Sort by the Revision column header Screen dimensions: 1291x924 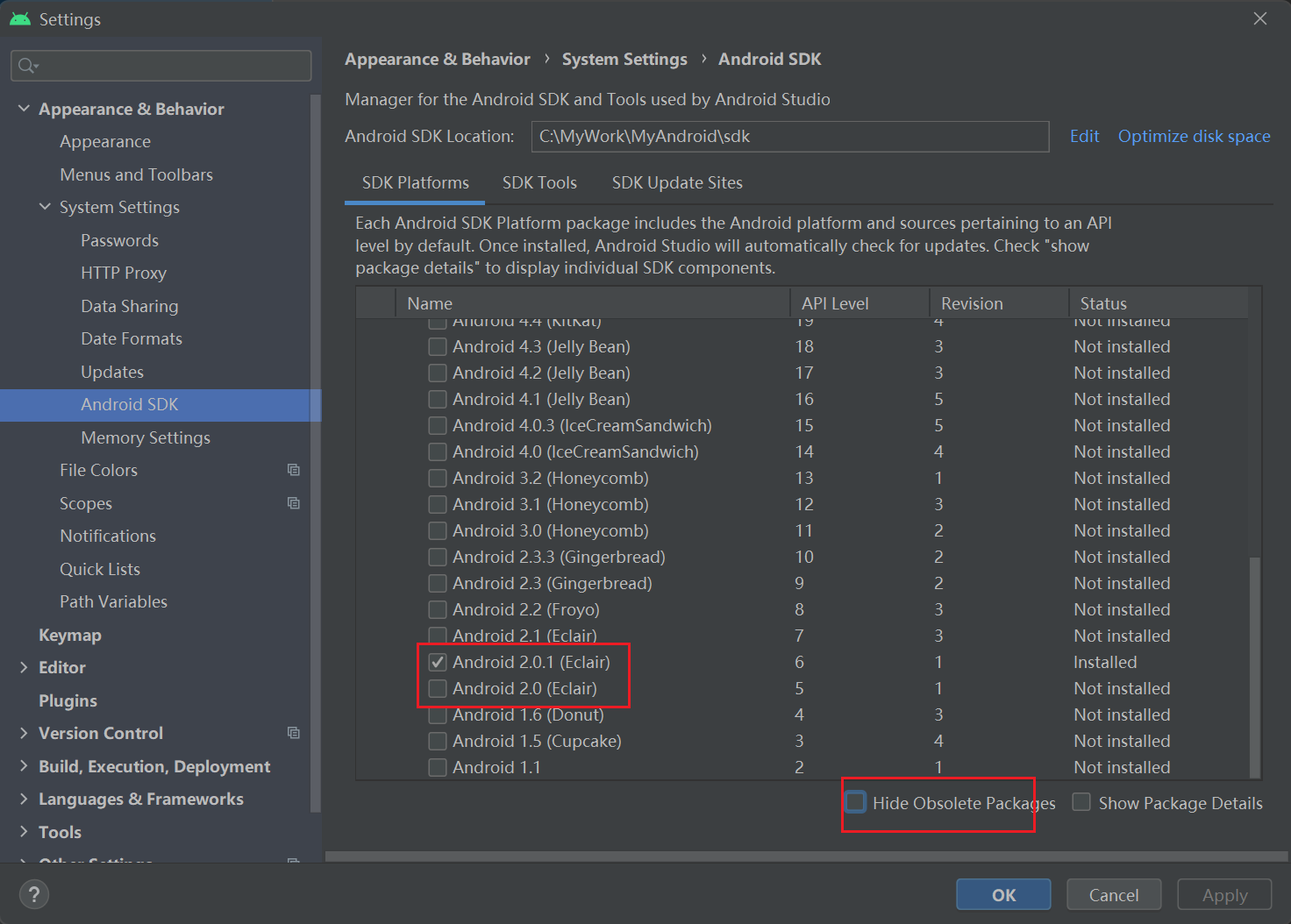[999, 303]
